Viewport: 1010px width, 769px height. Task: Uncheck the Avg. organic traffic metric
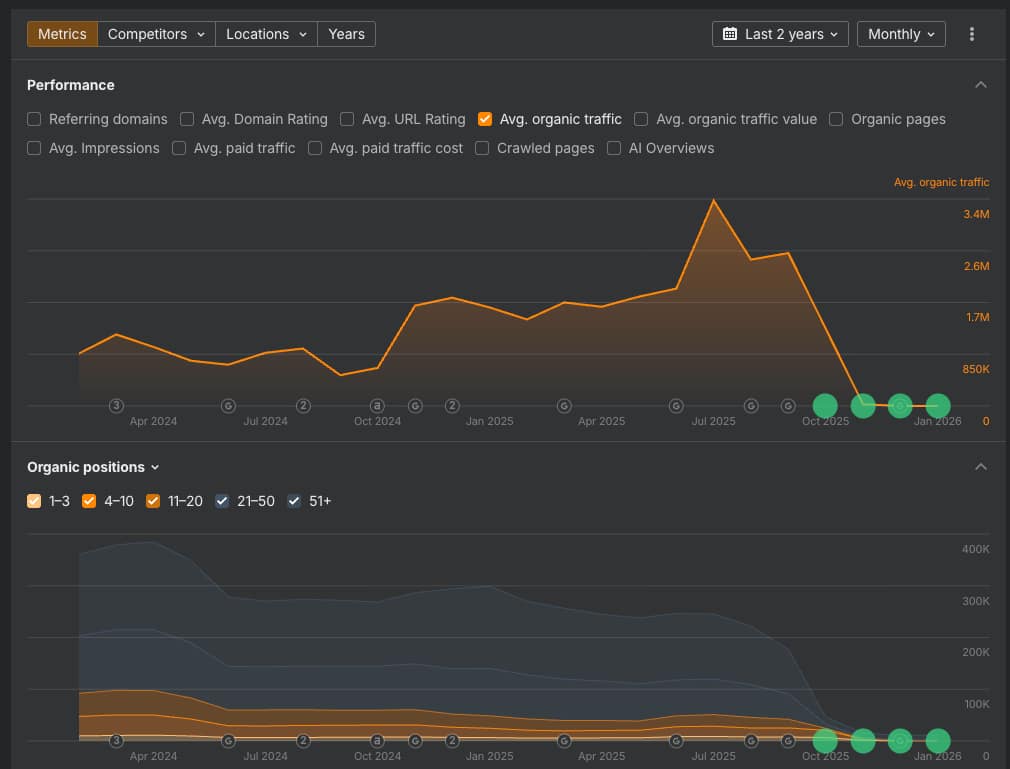(x=485, y=119)
